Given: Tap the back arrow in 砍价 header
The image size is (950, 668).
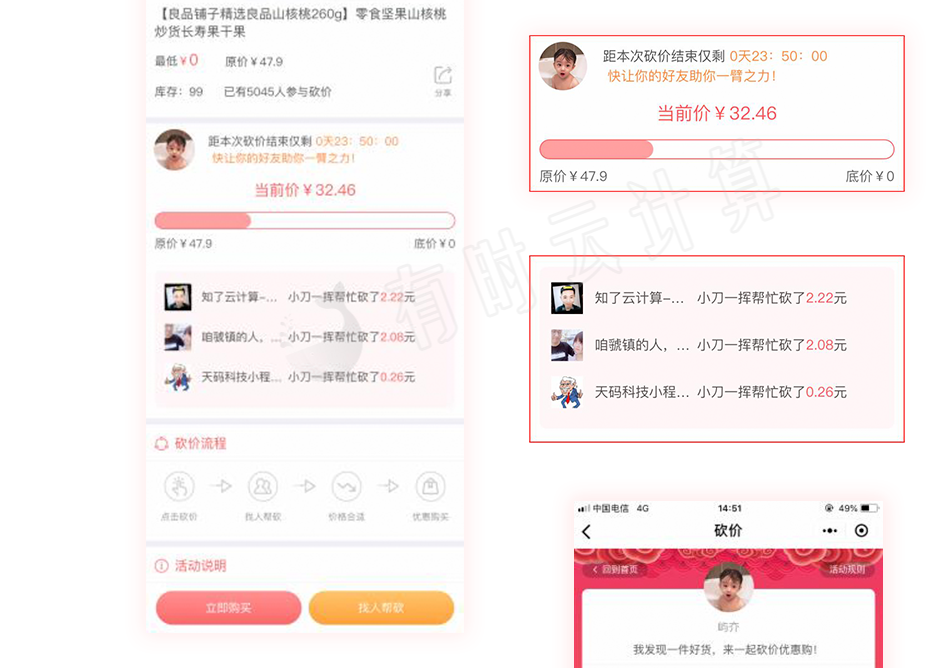Looking at the screenshot, I should (x=586, y=532).
